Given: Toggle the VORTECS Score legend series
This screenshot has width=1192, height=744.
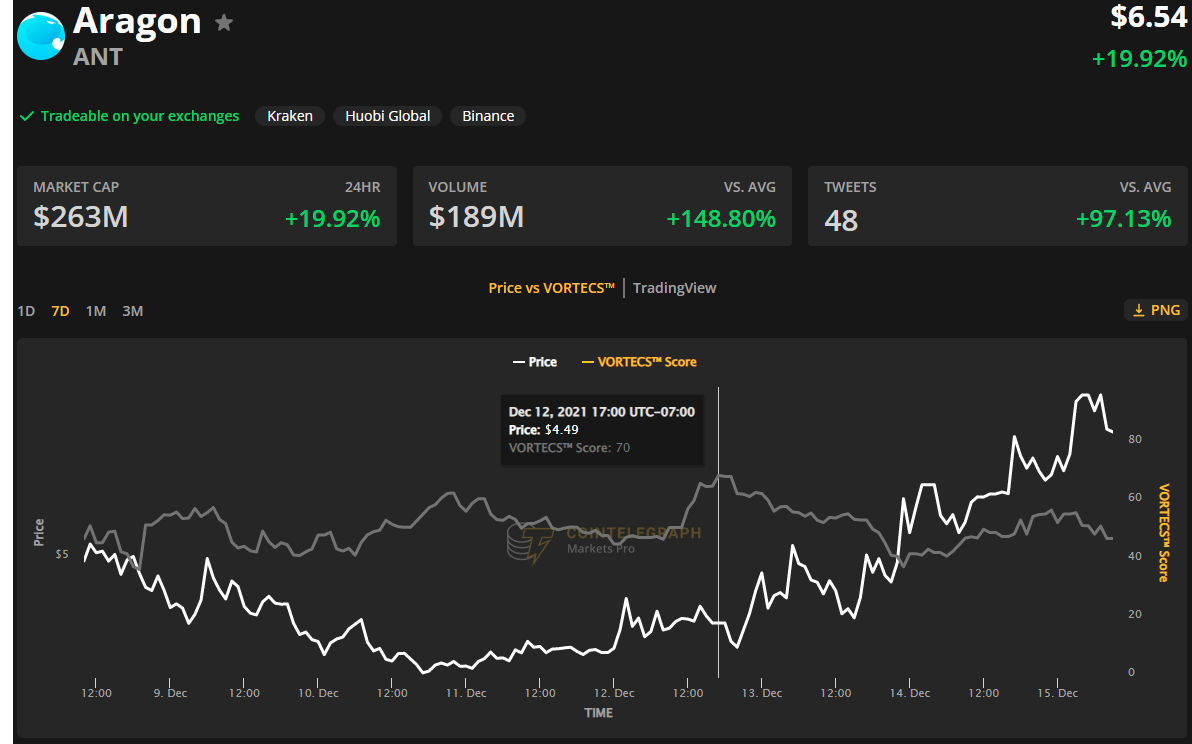Looking at the screenshot, I should tap(639, 362).
